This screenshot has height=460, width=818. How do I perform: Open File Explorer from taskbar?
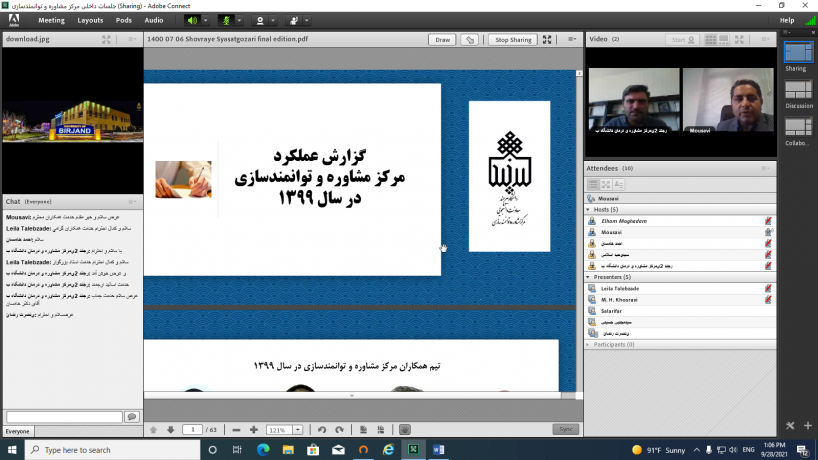coord(288,450)
